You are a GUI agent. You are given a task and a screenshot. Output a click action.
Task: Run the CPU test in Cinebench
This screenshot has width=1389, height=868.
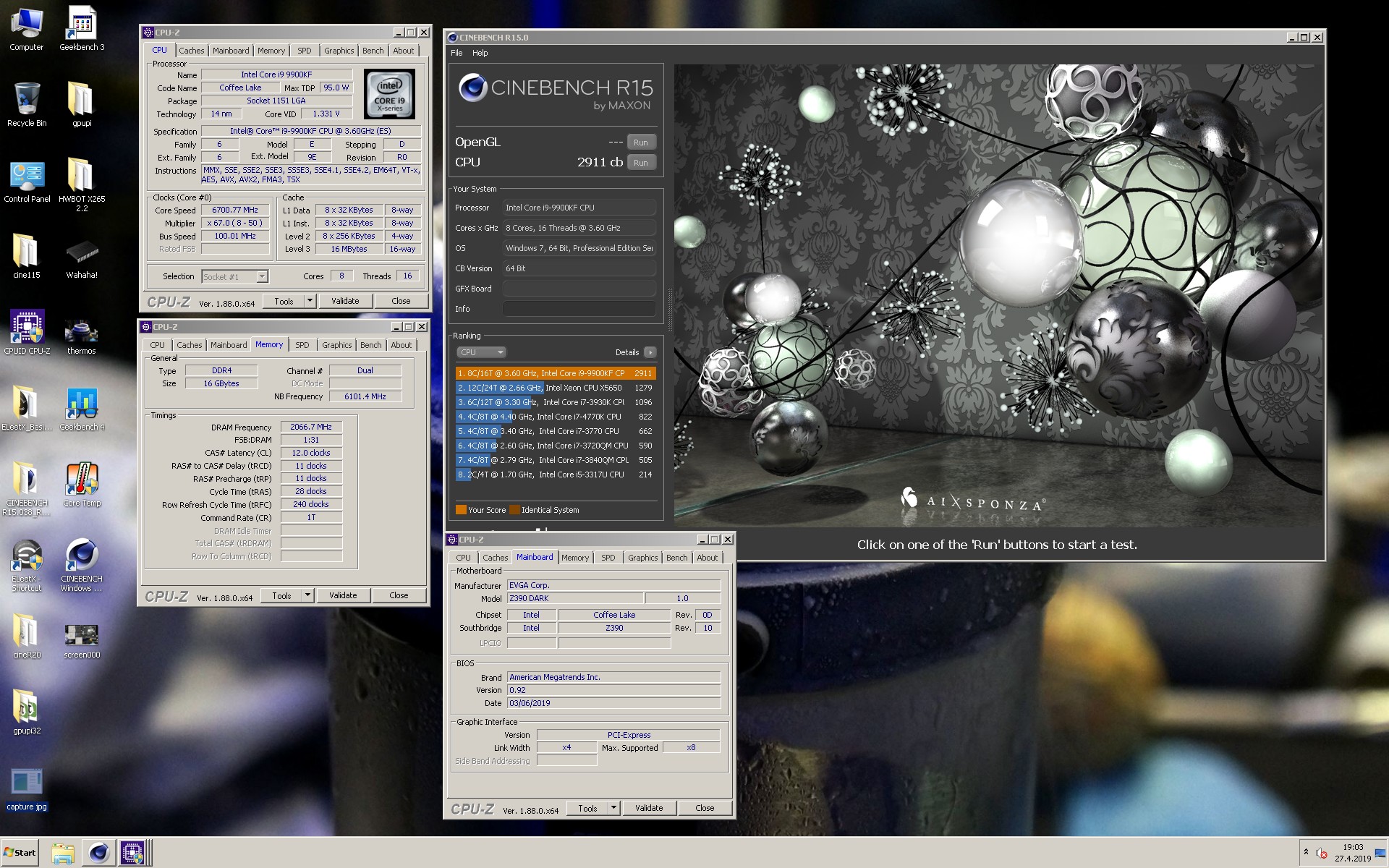[x=641, y=163]
